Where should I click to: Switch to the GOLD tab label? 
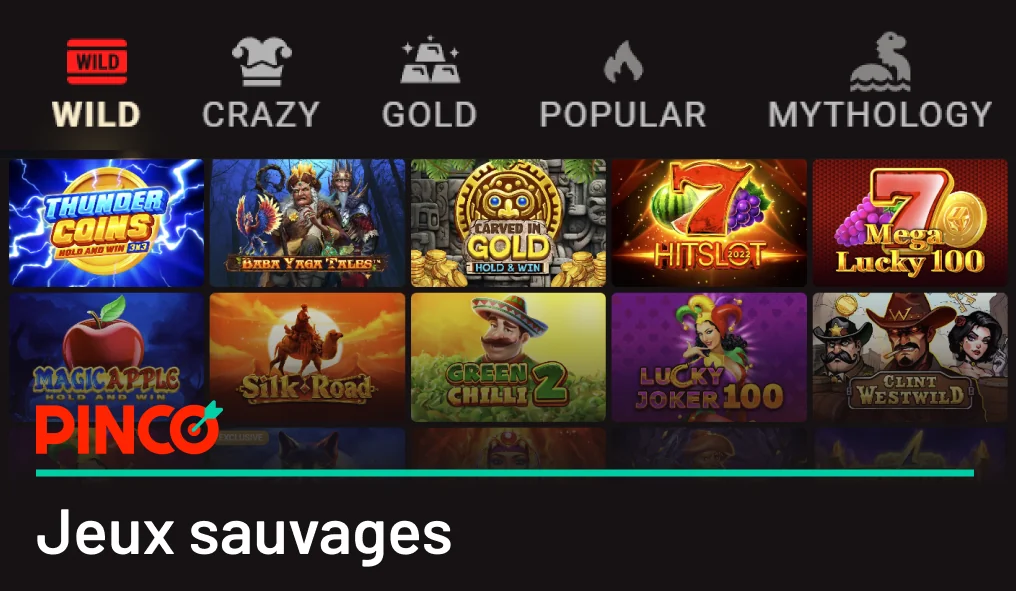click(x=429, y=115)
